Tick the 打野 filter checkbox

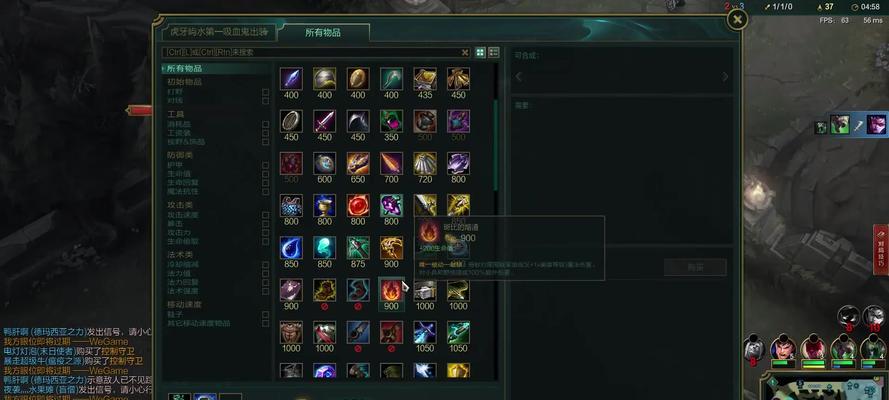(265, 92)
